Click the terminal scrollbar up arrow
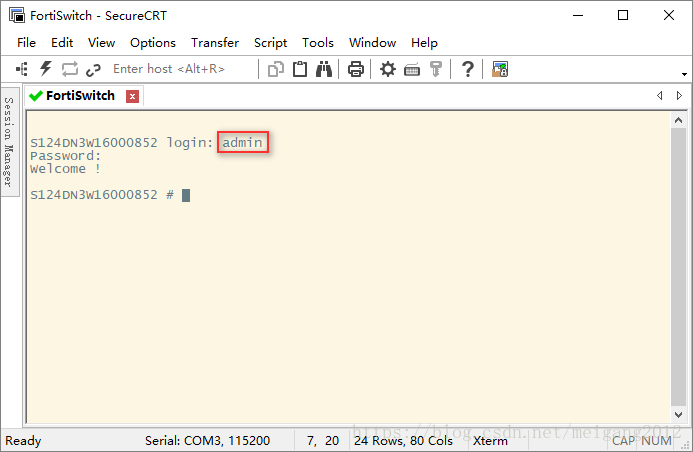 coord(678,120)
